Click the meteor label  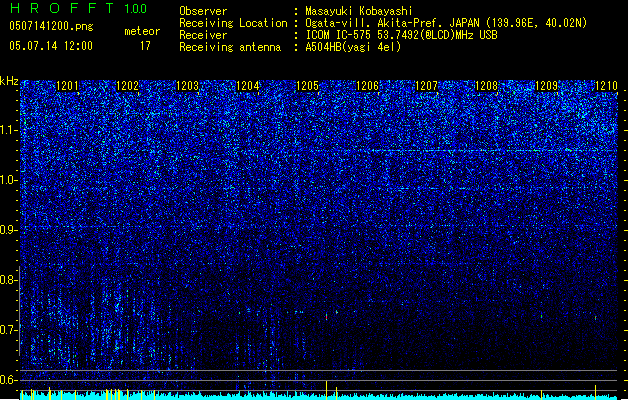coord(142,31)
